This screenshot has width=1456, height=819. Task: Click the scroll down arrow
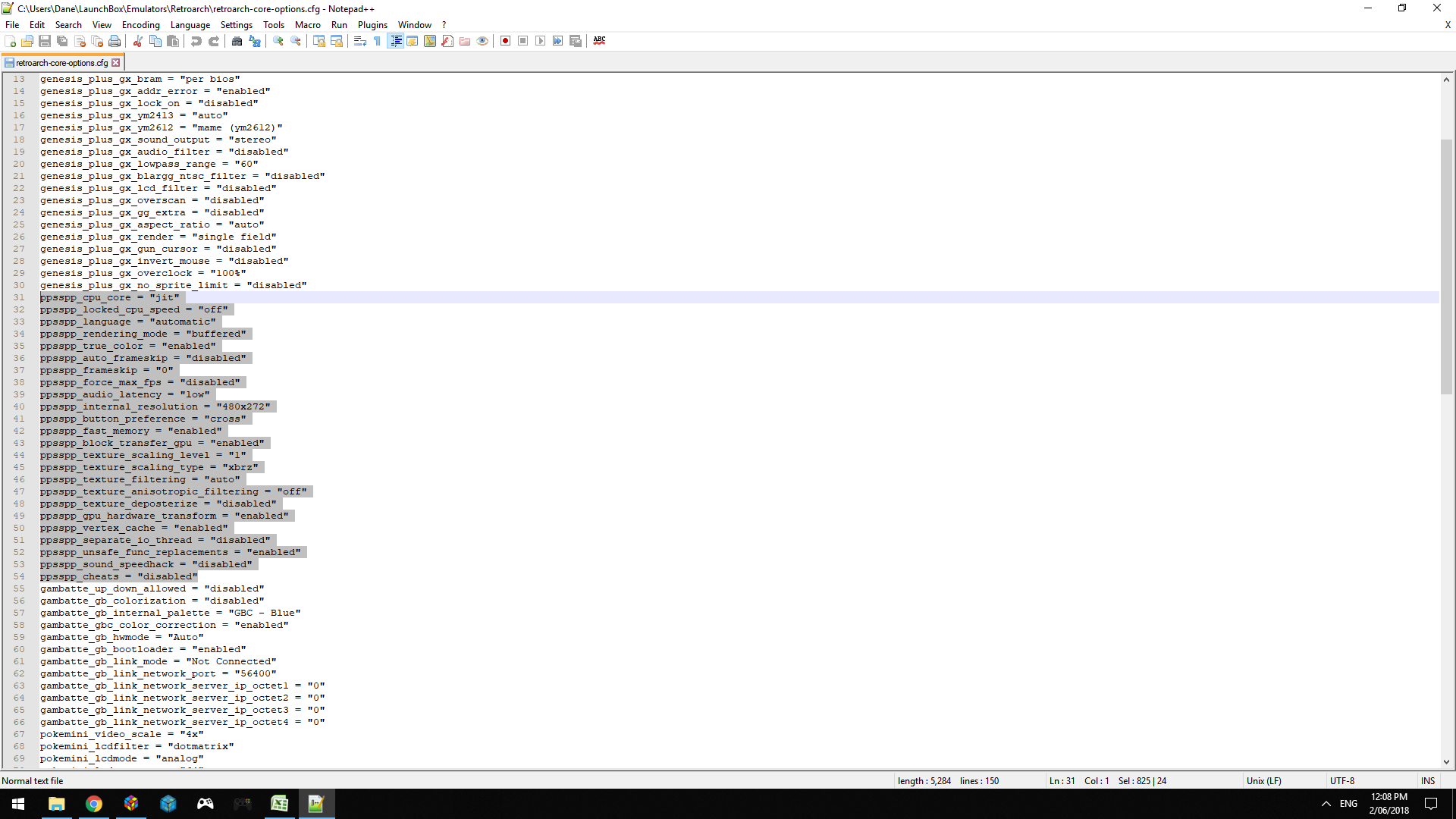pos(1446,762)
